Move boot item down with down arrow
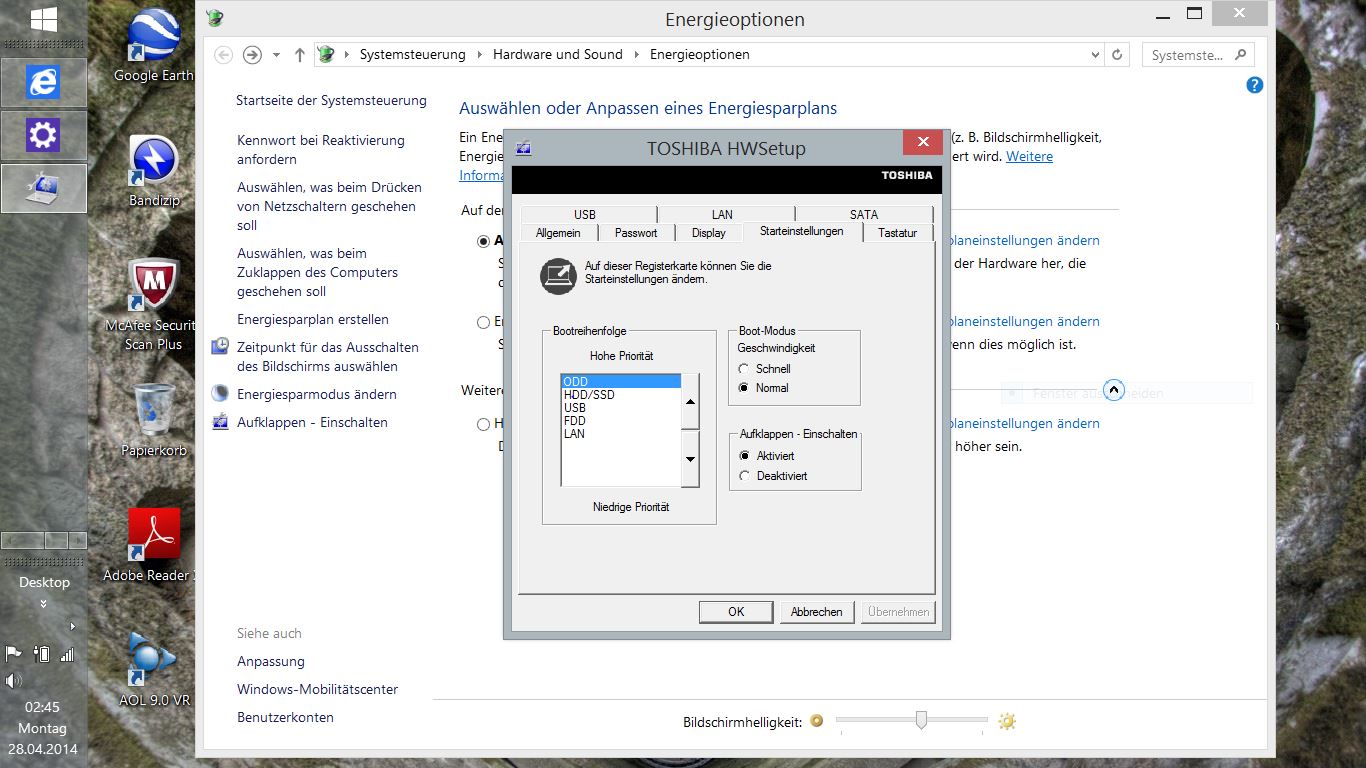Image resolution: width=1366 pixels, height=768 pixels. pos(690,459)
